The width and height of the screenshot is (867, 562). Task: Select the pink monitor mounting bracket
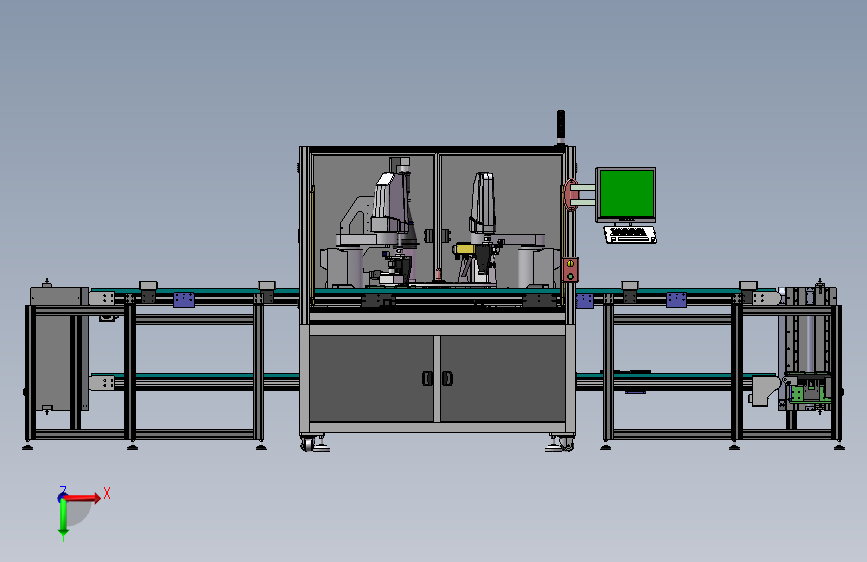pos(570,195)
